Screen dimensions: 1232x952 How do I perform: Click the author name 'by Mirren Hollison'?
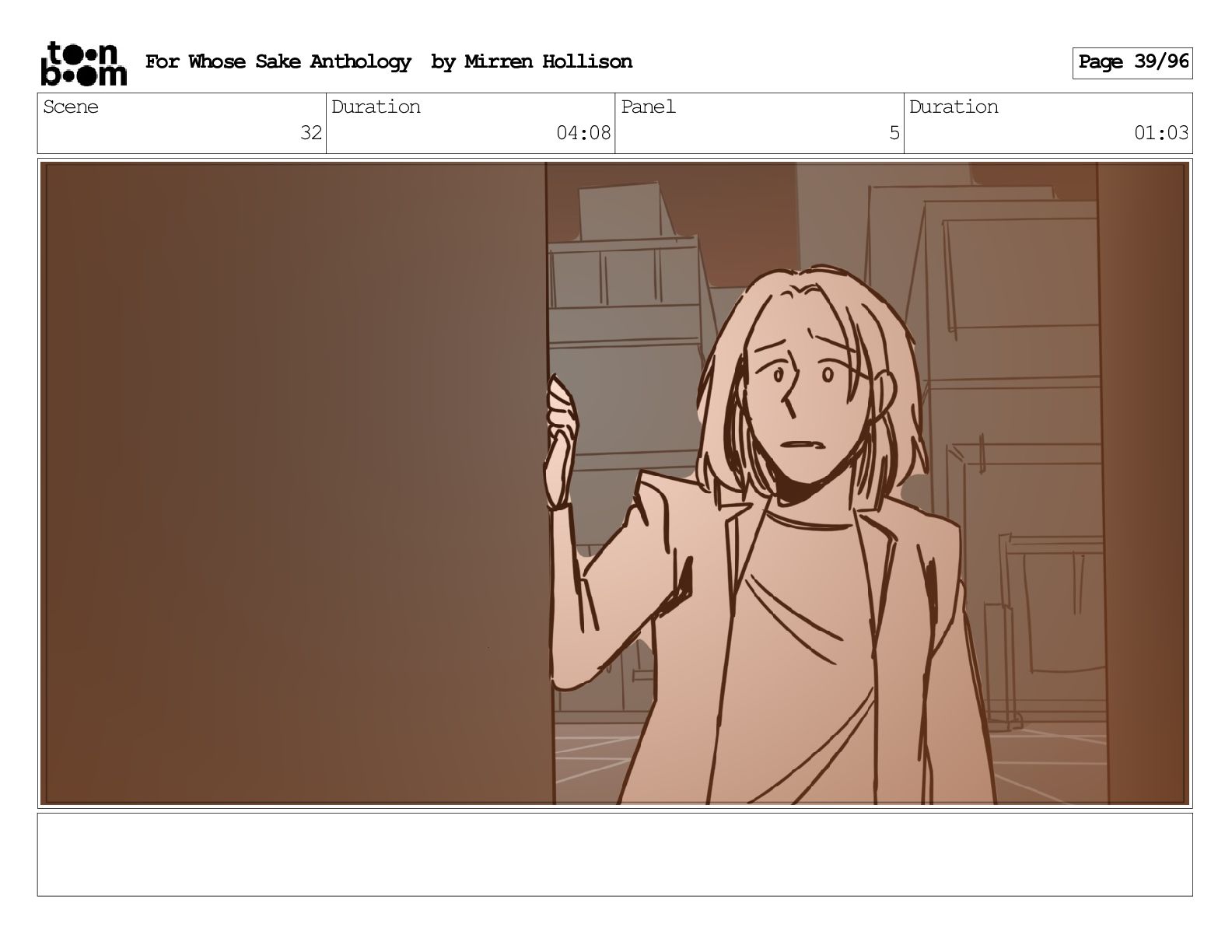point(531,62)
